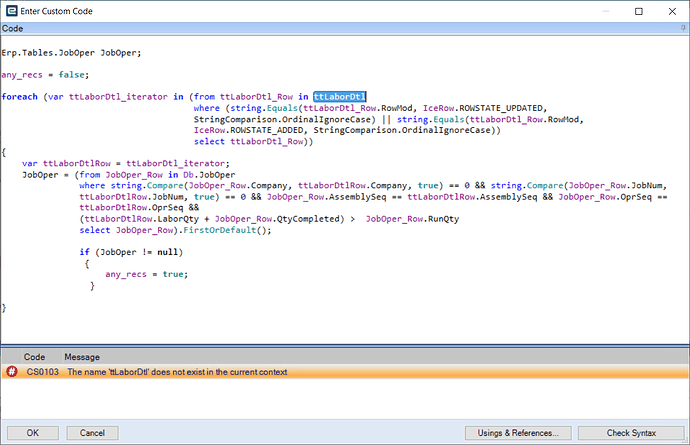Click the Cancel button
This screenshot has width=690, height=445.
(92, 433)
